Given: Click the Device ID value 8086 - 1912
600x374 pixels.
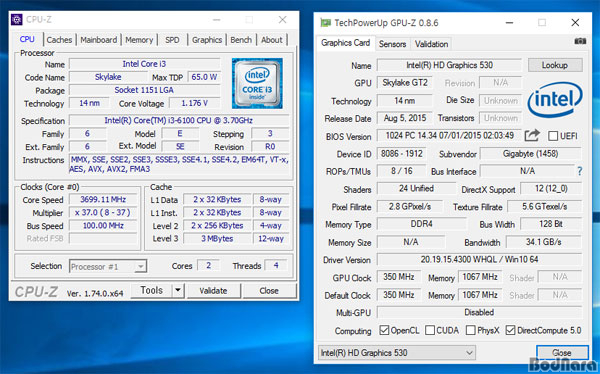Looking at the screenshot, I should tap(401, 154).
